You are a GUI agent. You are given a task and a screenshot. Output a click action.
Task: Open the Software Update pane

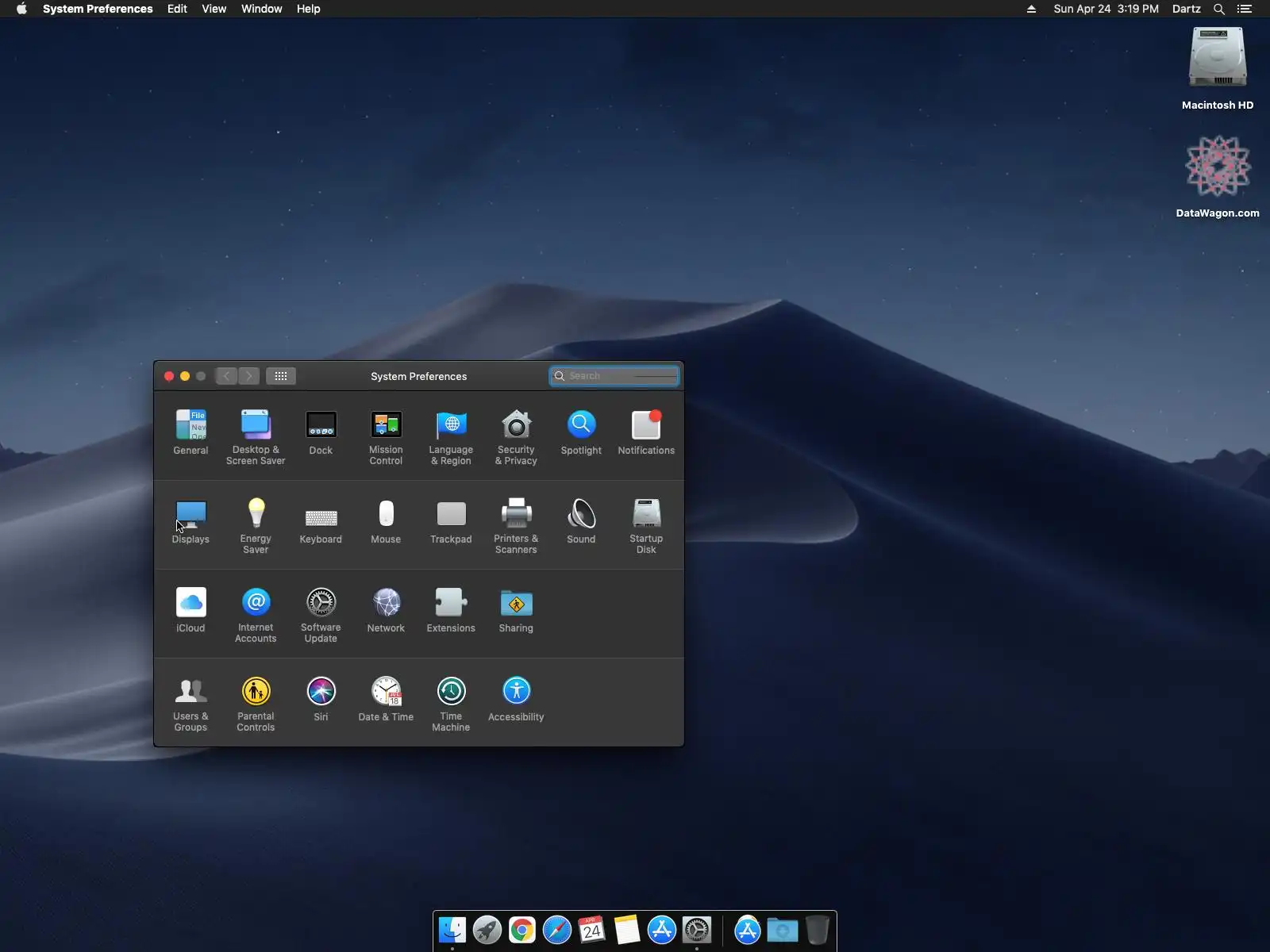tap(321, 615)
